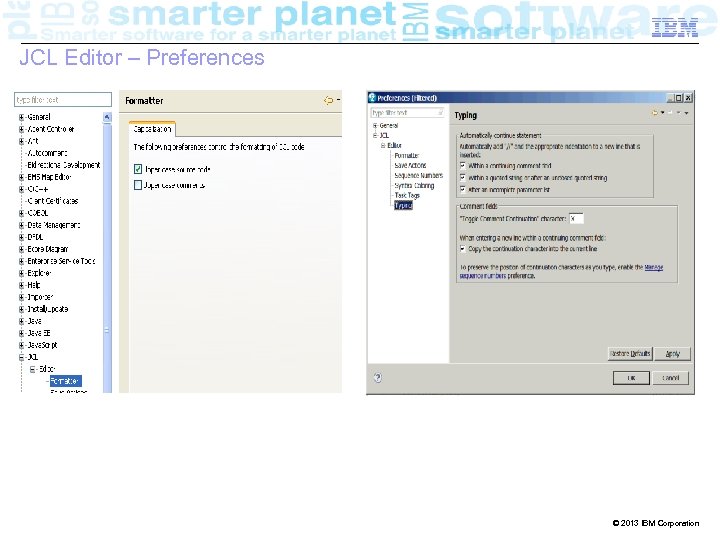Expand the DFDL tree node
This screenshot has width=720, height=540.
pyautogui.click(x=21, y=237)
